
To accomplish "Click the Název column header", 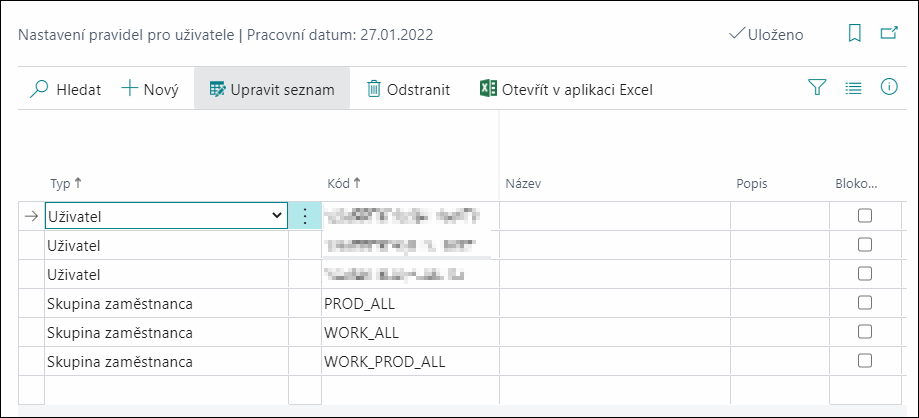I will click(523, 183).
